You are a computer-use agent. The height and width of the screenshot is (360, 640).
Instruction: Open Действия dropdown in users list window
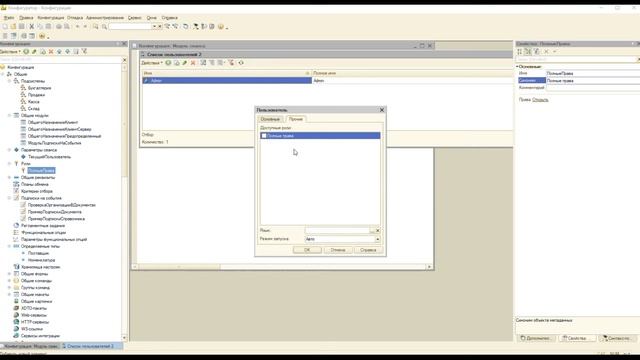152,63
